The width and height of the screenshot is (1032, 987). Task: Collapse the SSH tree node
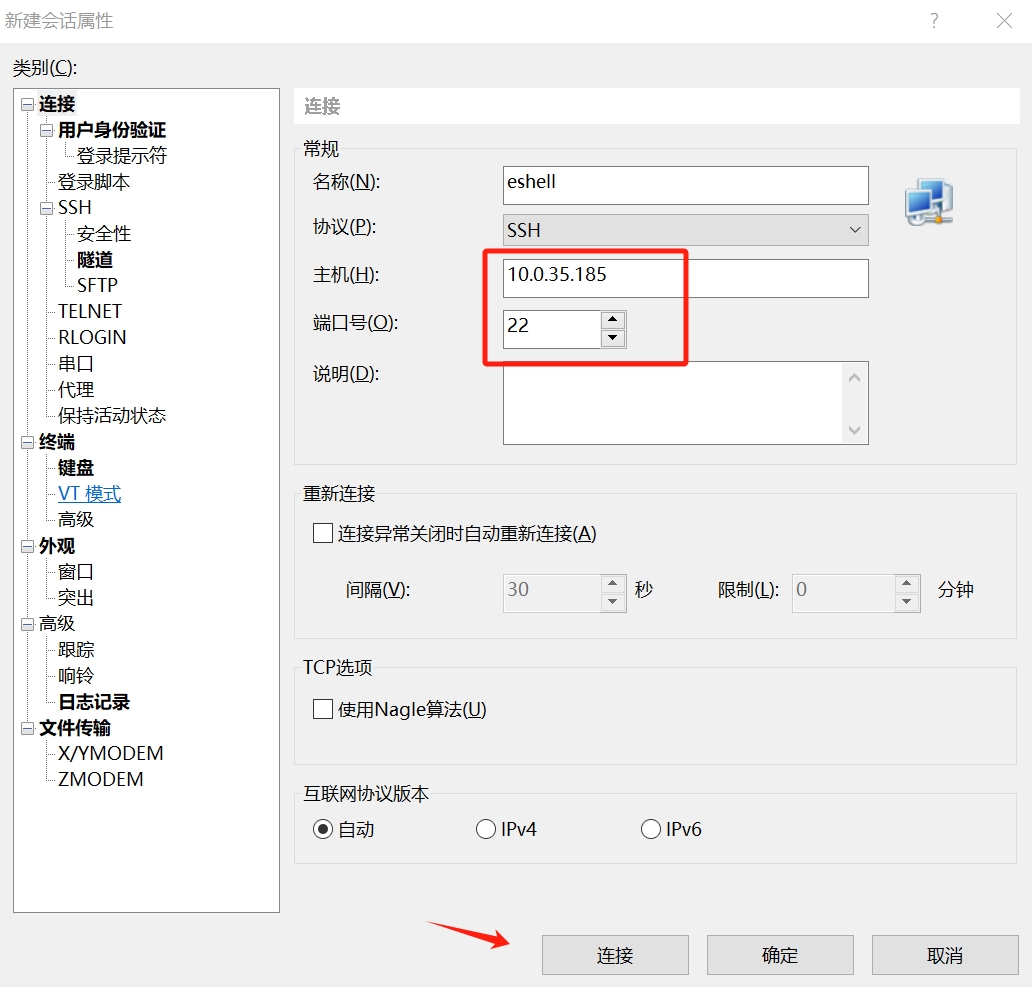pos(46,208)
